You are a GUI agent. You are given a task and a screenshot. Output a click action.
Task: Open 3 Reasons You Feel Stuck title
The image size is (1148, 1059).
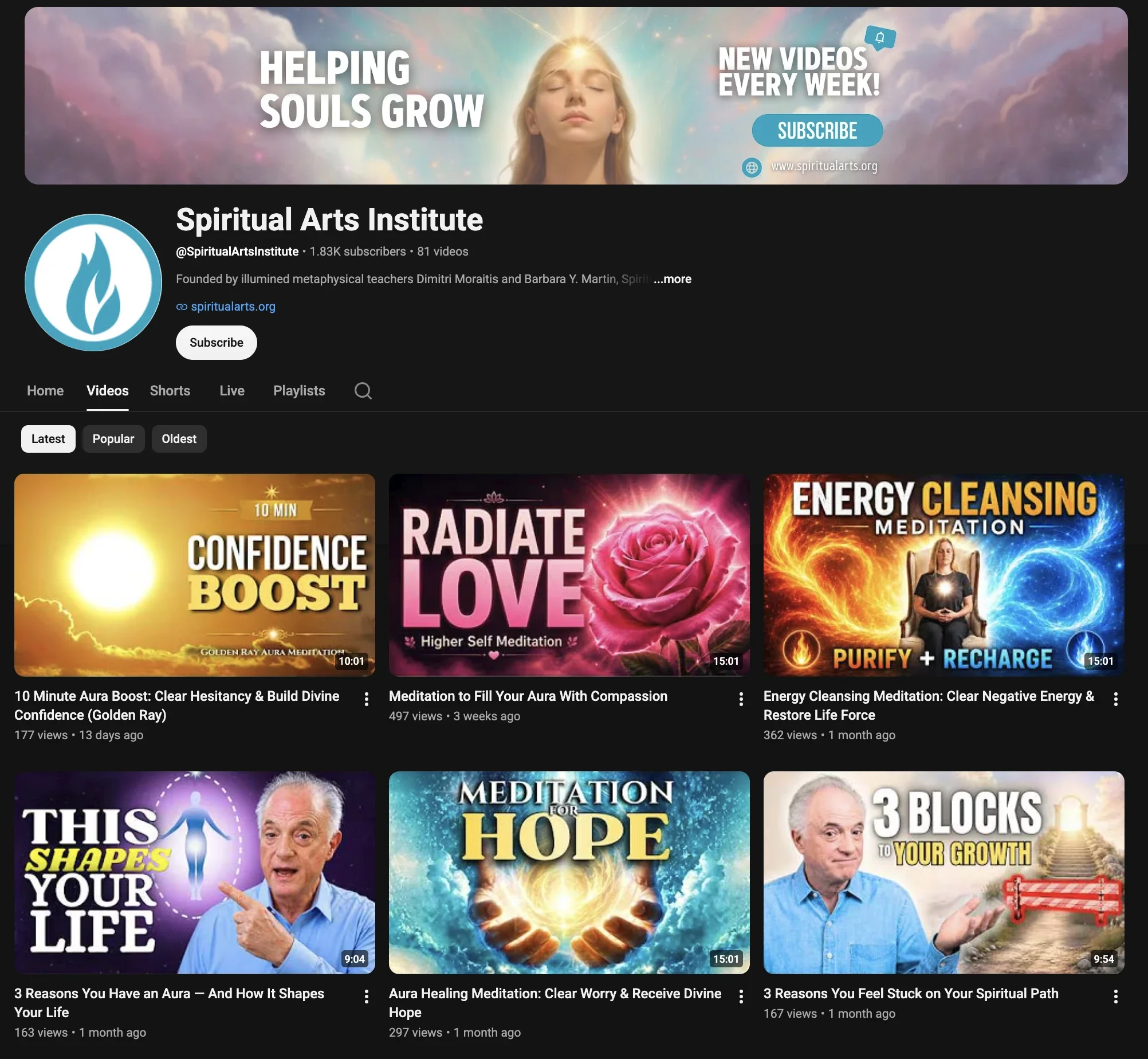click(x=911, y=994)
